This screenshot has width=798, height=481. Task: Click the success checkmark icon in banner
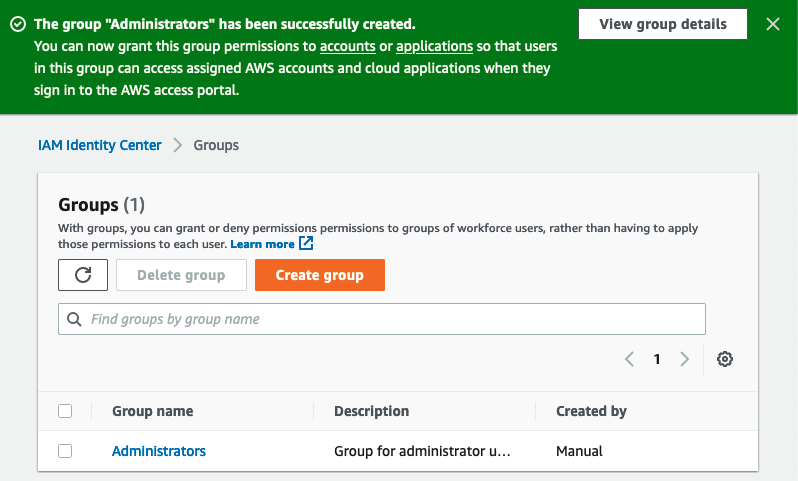click(18, 24)
